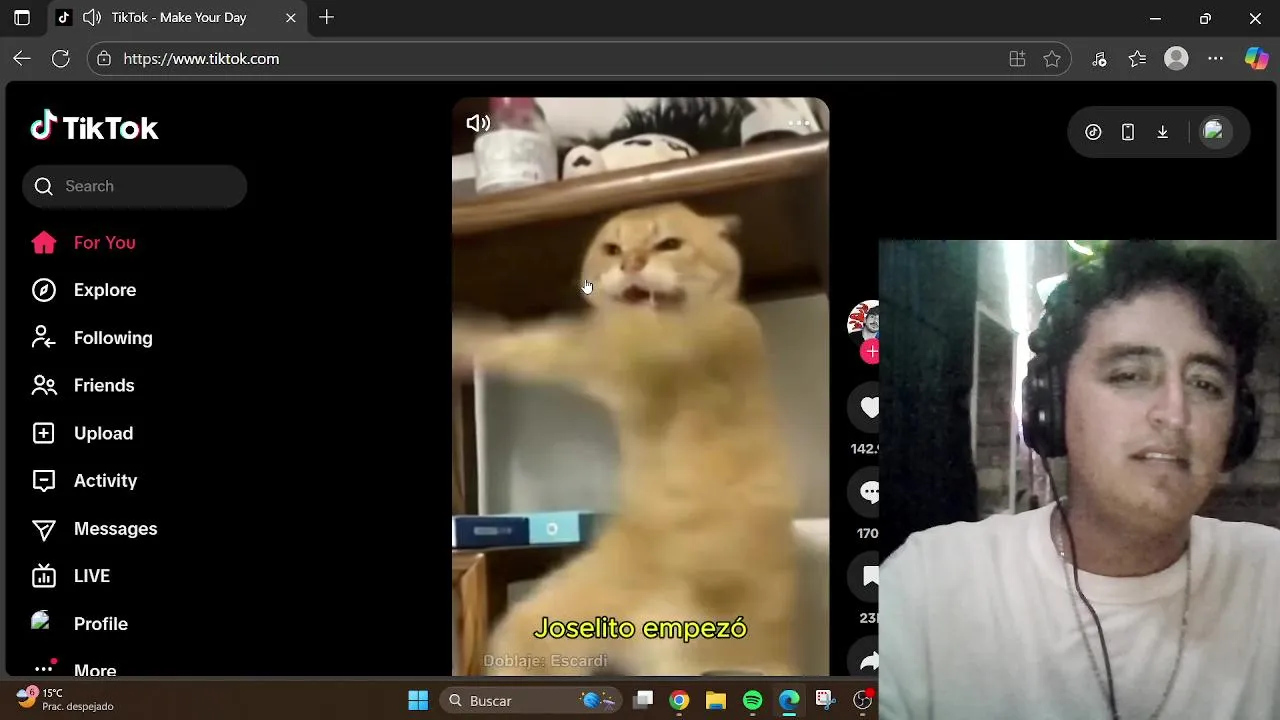Open a new browser tab
Viewport: 1280px width, 720px height.
click(326, 17)
